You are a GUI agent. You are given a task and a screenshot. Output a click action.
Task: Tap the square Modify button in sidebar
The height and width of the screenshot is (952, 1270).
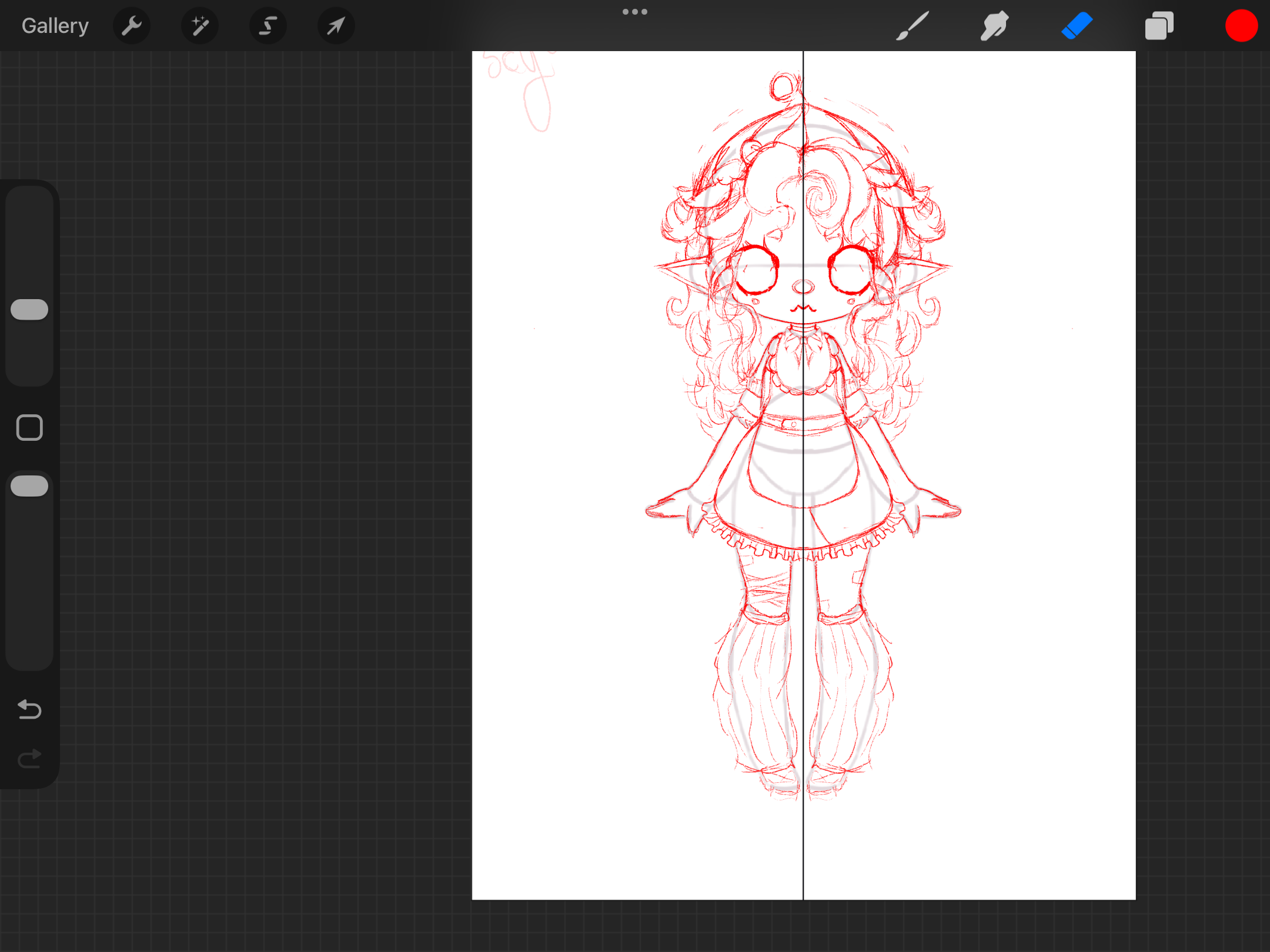[x=29, y=427]
